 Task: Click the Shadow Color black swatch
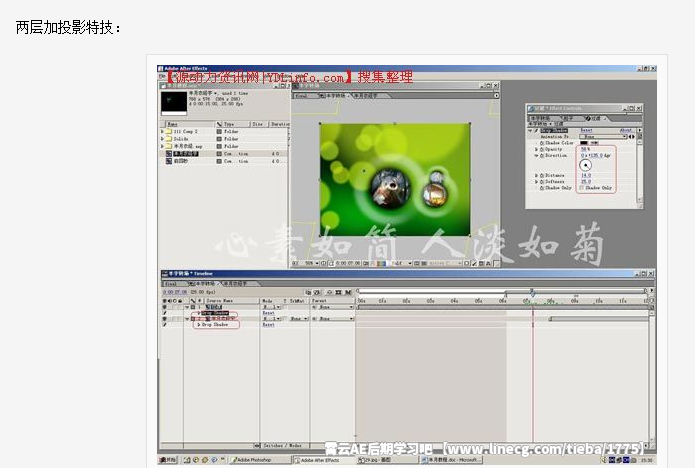tap(584, 143)
